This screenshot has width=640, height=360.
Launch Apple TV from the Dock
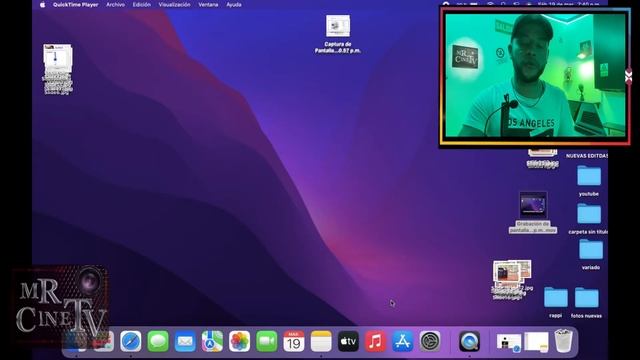click(x=348, y=341)
